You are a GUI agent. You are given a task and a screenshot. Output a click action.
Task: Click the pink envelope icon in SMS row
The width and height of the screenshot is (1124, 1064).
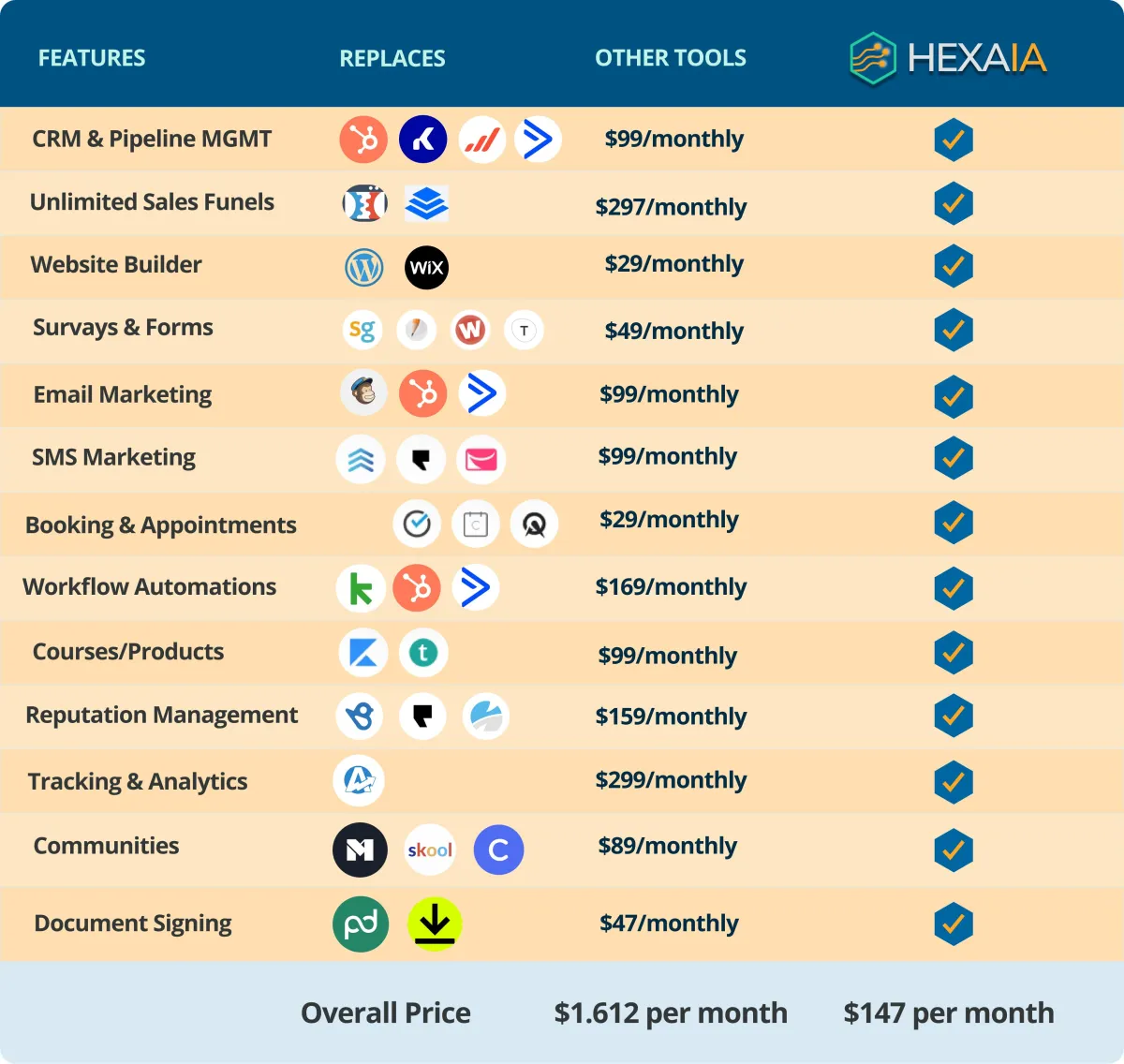point(481,460)
